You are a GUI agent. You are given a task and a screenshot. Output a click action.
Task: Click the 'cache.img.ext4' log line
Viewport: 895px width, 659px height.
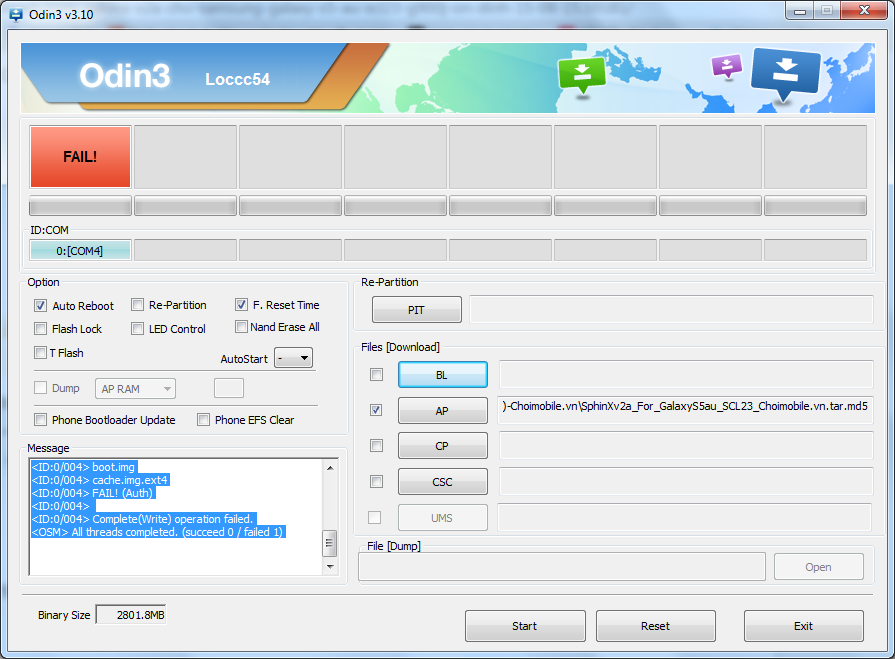100,480
